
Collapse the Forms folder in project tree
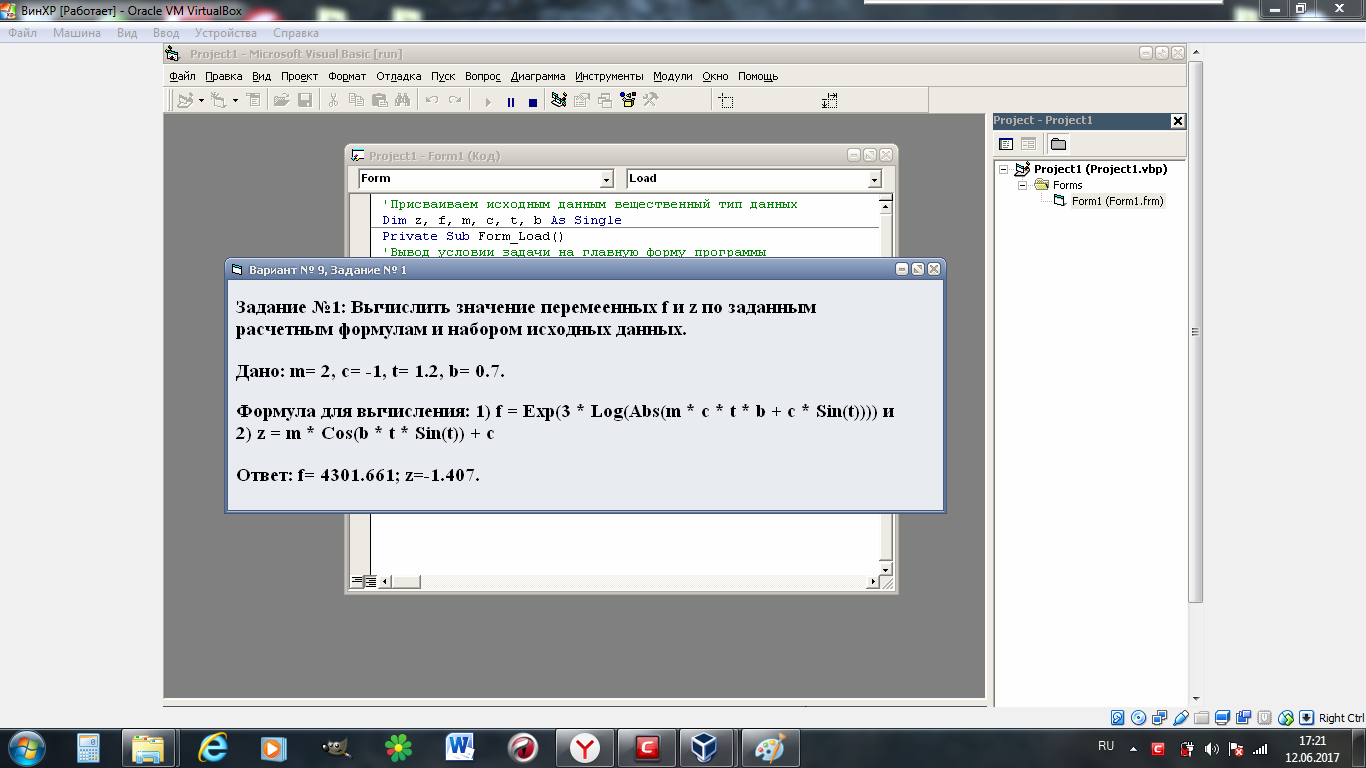pyautogui.click(x=1023, y=185)
